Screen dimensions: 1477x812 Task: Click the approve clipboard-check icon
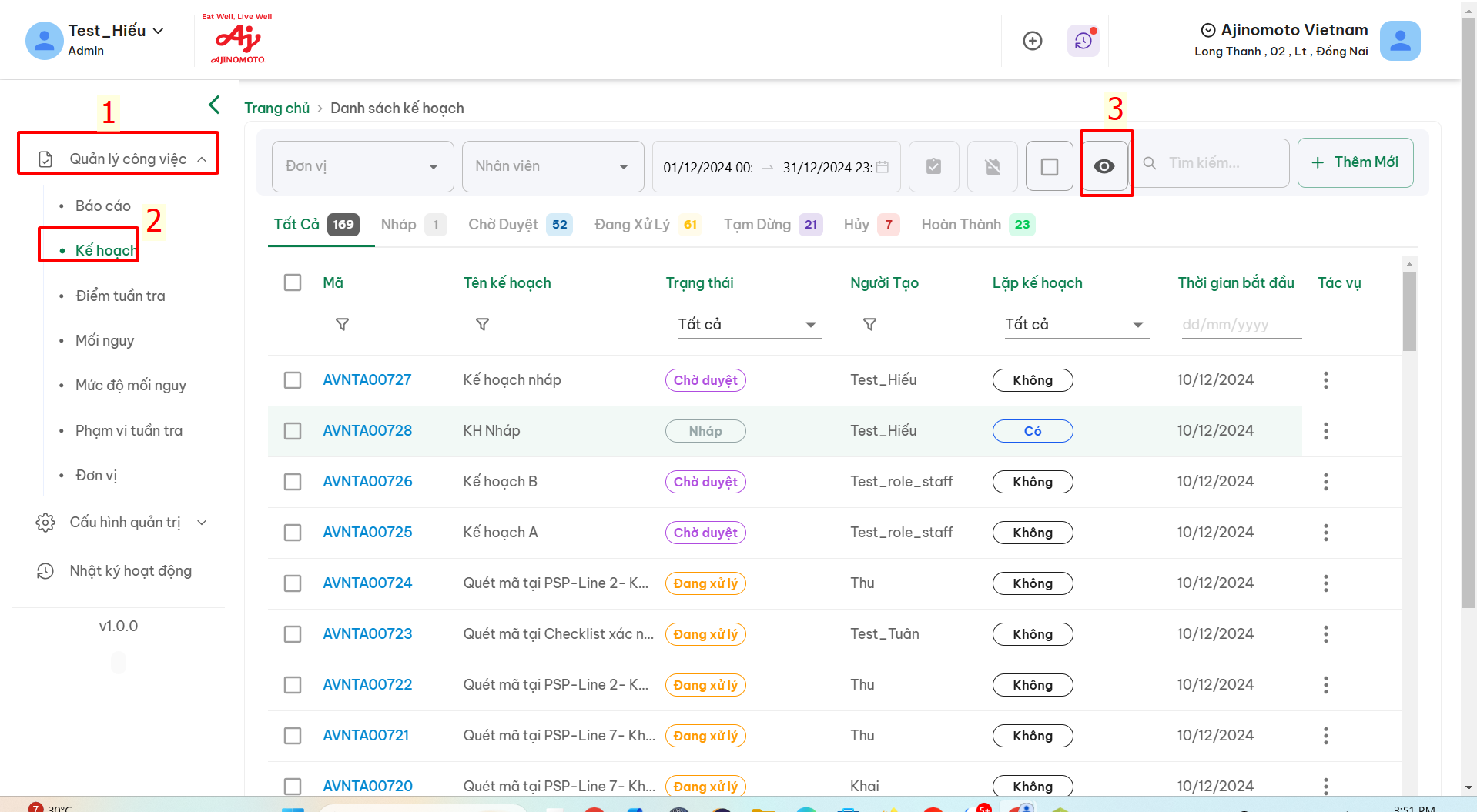click(x=933, y=166)
